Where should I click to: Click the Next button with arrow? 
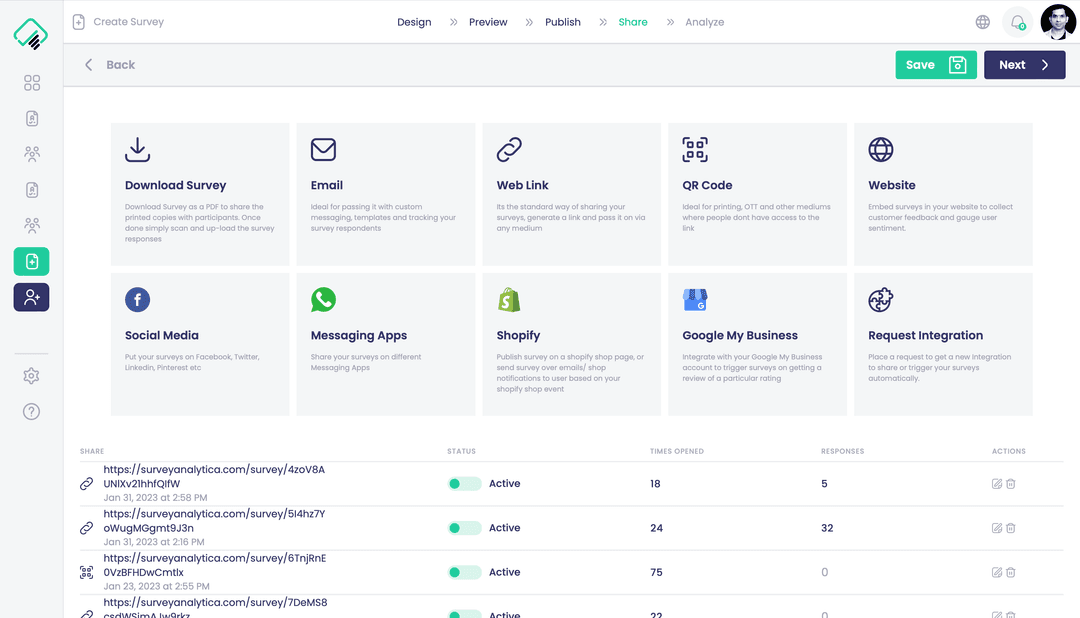(1024, 65)
